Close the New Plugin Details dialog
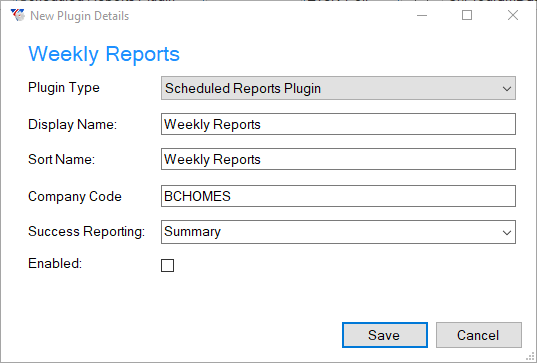This screenshot has width=537, height=363. pyautogui.click(x=513, y=15)
